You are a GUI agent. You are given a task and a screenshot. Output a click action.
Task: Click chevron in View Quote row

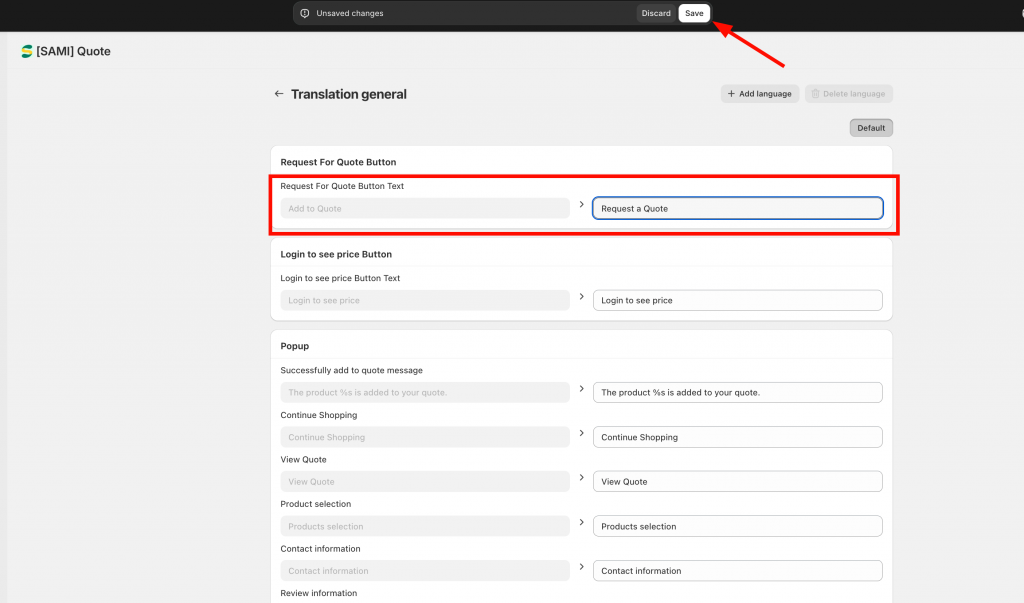tap(581, 478)
